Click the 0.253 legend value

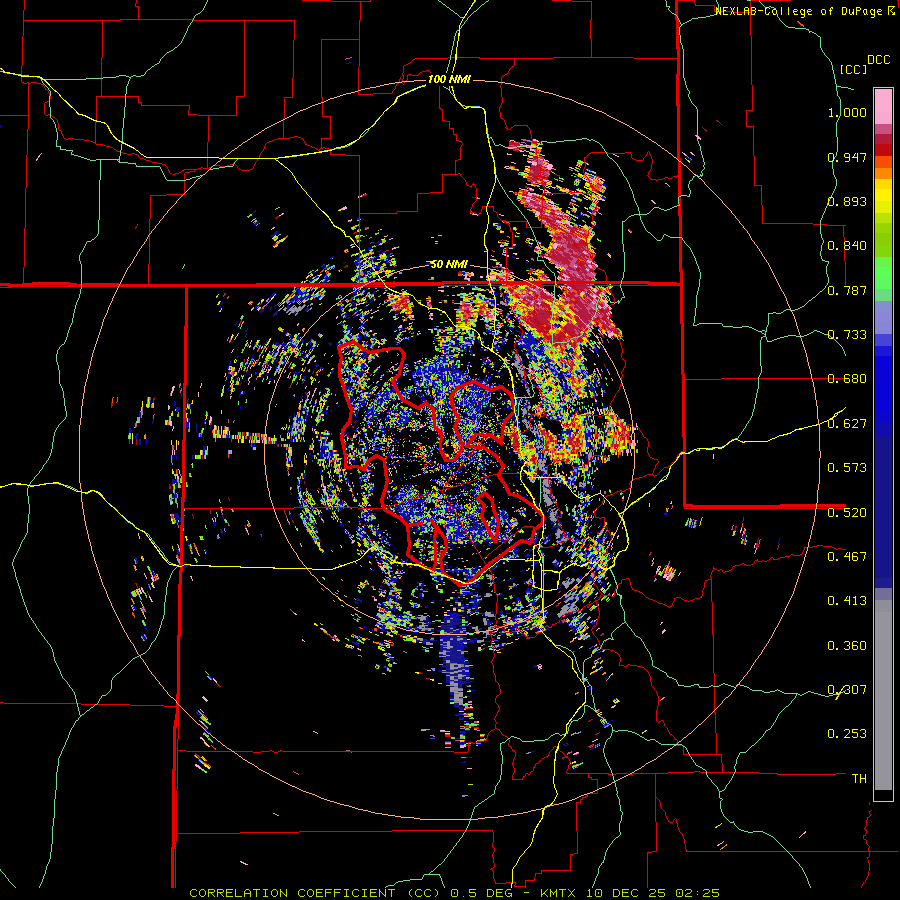pyautogui.click(x=847, y=734)
